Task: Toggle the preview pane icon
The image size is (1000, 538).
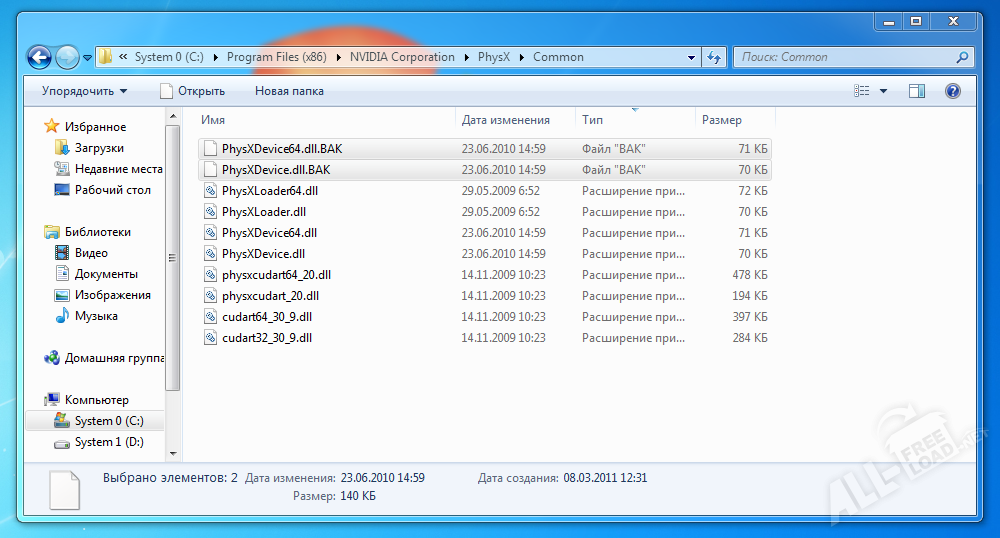Action: pos(916,91)
